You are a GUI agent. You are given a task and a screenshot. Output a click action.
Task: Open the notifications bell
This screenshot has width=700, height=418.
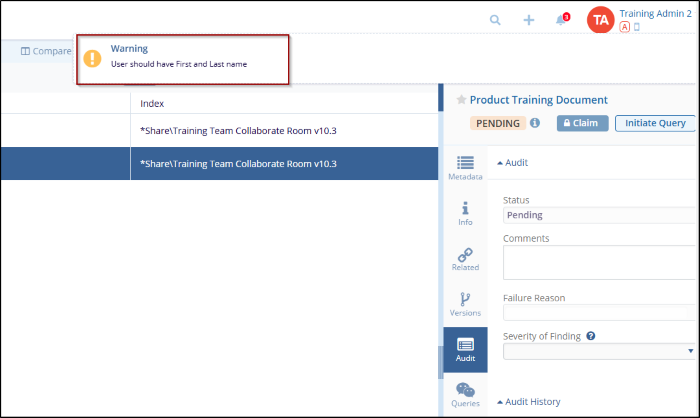pyautogui.click(x=561, y=20)
